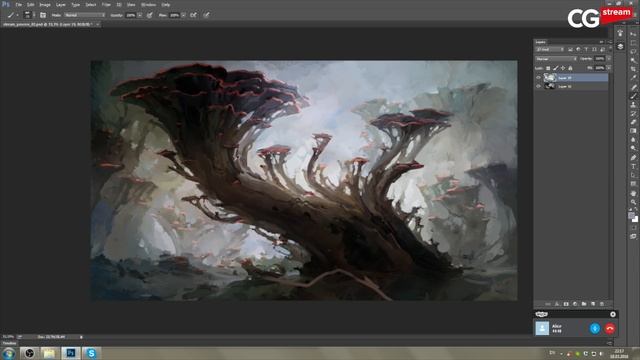Screen dimensions: 640x360
Task: Link layers with the chain icon
Action: [548, 304]
